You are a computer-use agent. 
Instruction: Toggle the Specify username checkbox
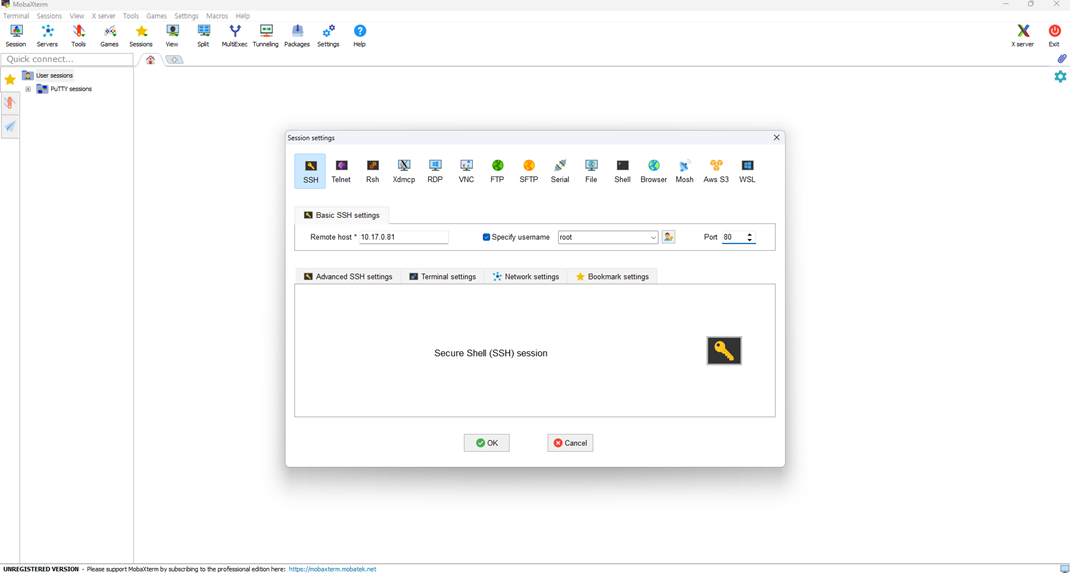487,237
